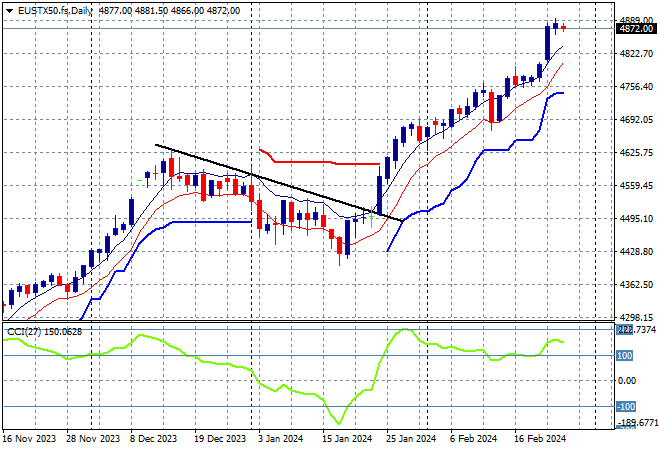The width and height of the screenshot is (660, 450).
Task: Click price axis level 4692.05
Action: coord(636,120)
